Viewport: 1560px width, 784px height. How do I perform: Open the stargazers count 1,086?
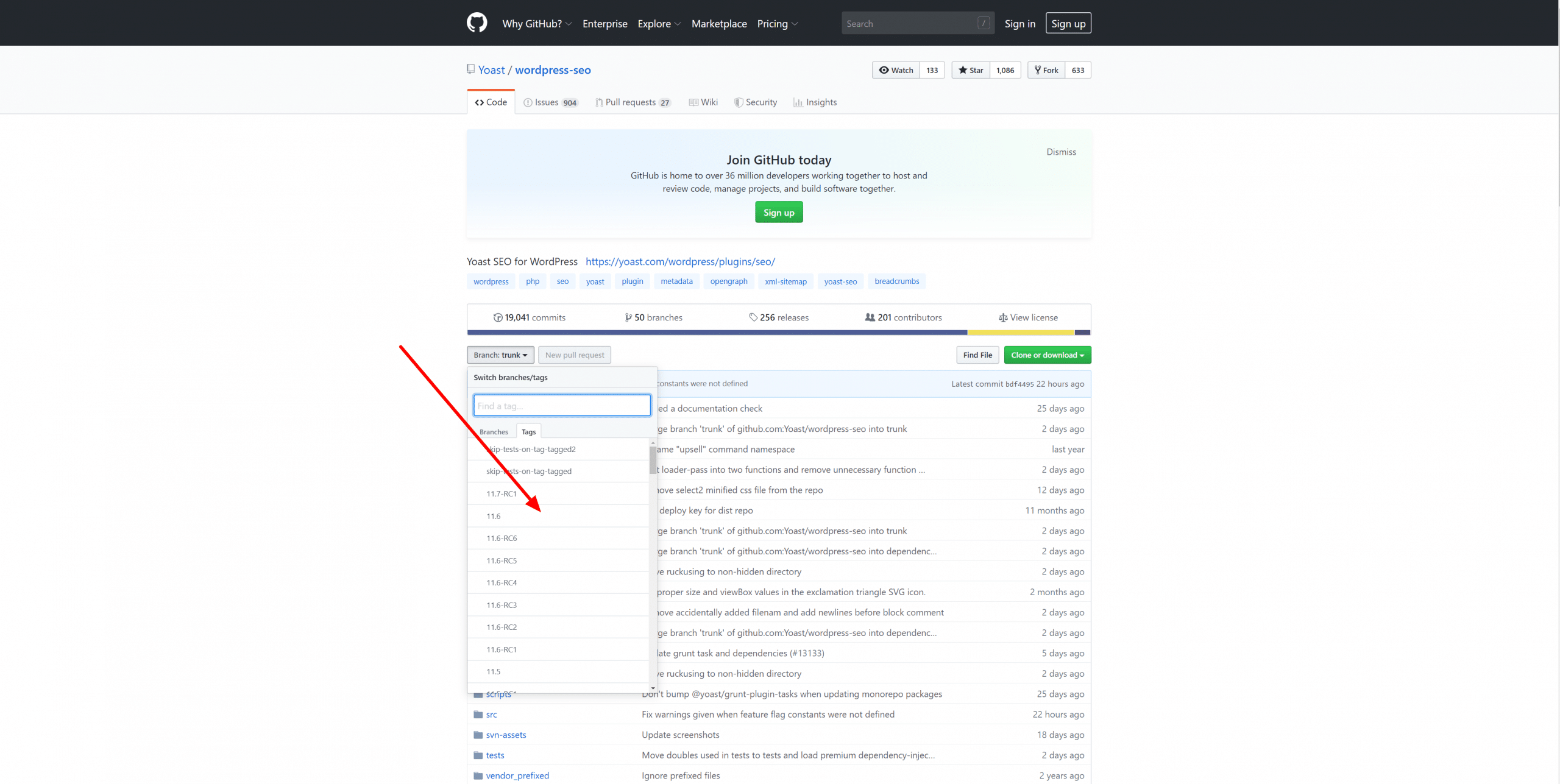1005,70
